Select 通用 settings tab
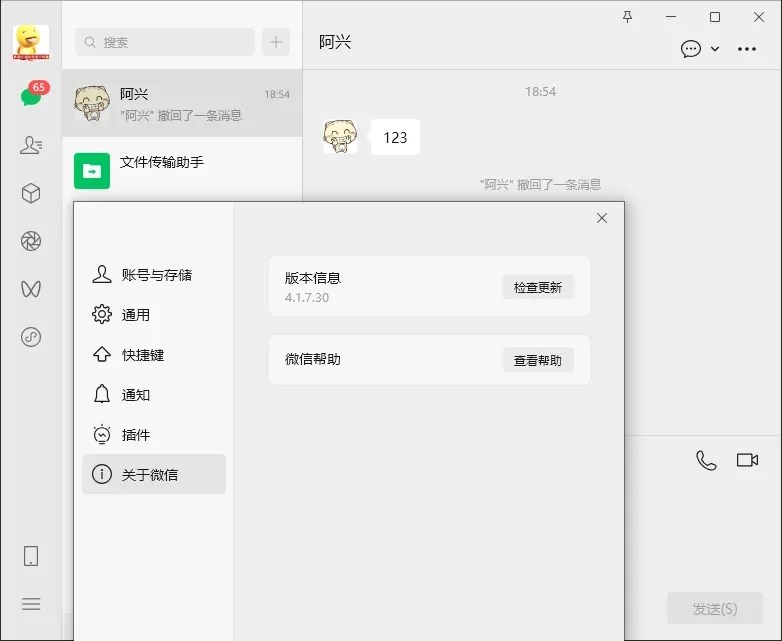Image resolution: width=782 pixels, height=641 pixels. [154, 315]
